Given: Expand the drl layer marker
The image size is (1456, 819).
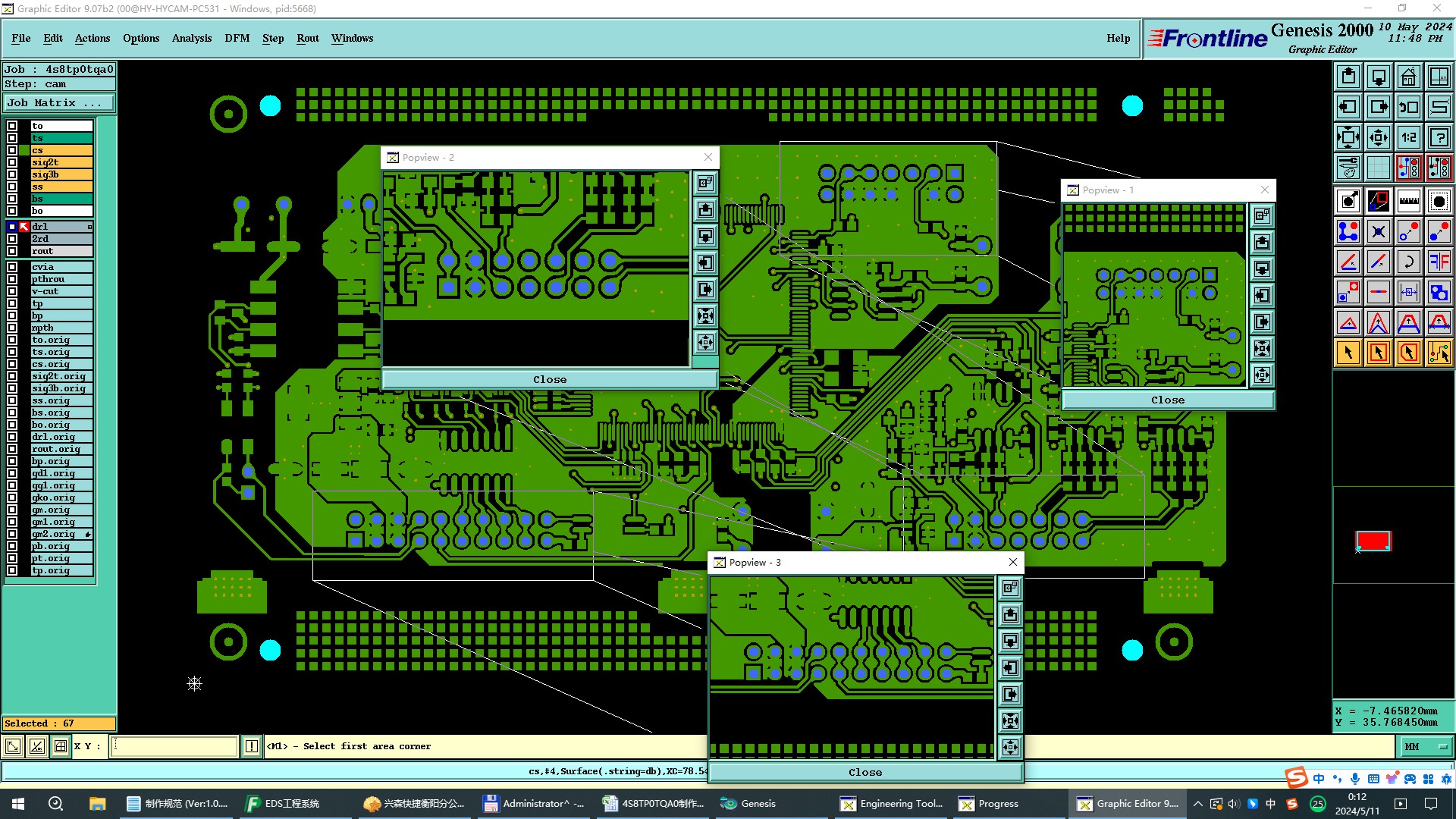Looking at the screenshot, I should [x=89, y=227].
